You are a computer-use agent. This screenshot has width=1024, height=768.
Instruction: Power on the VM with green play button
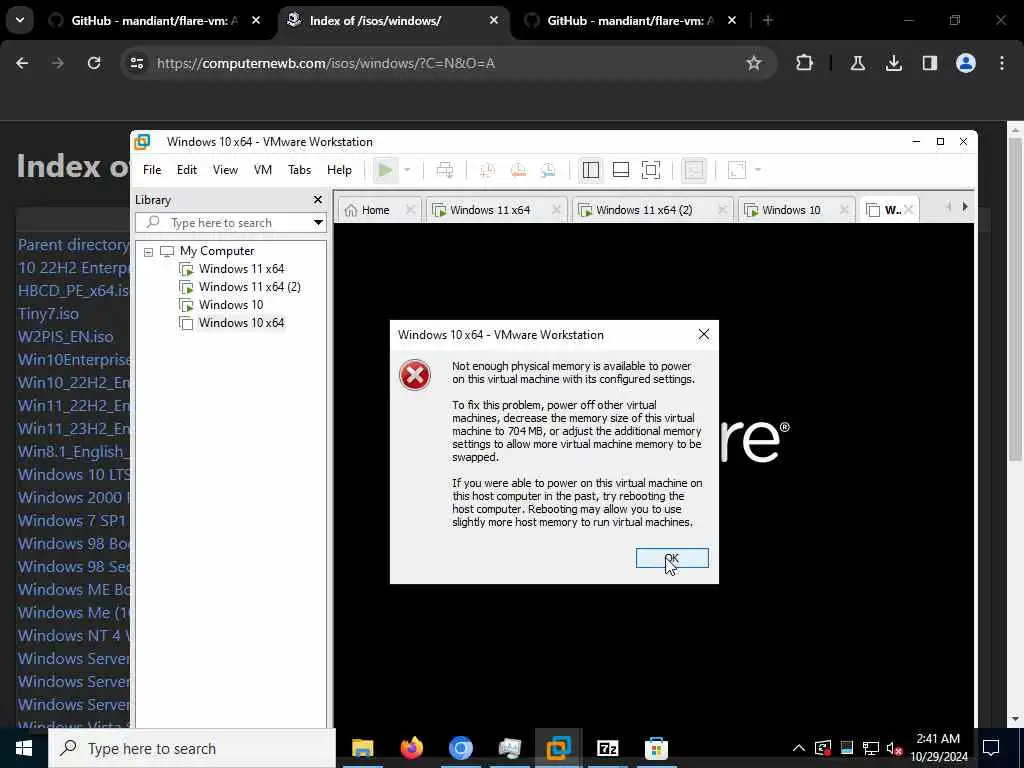(x=385, y=170)
